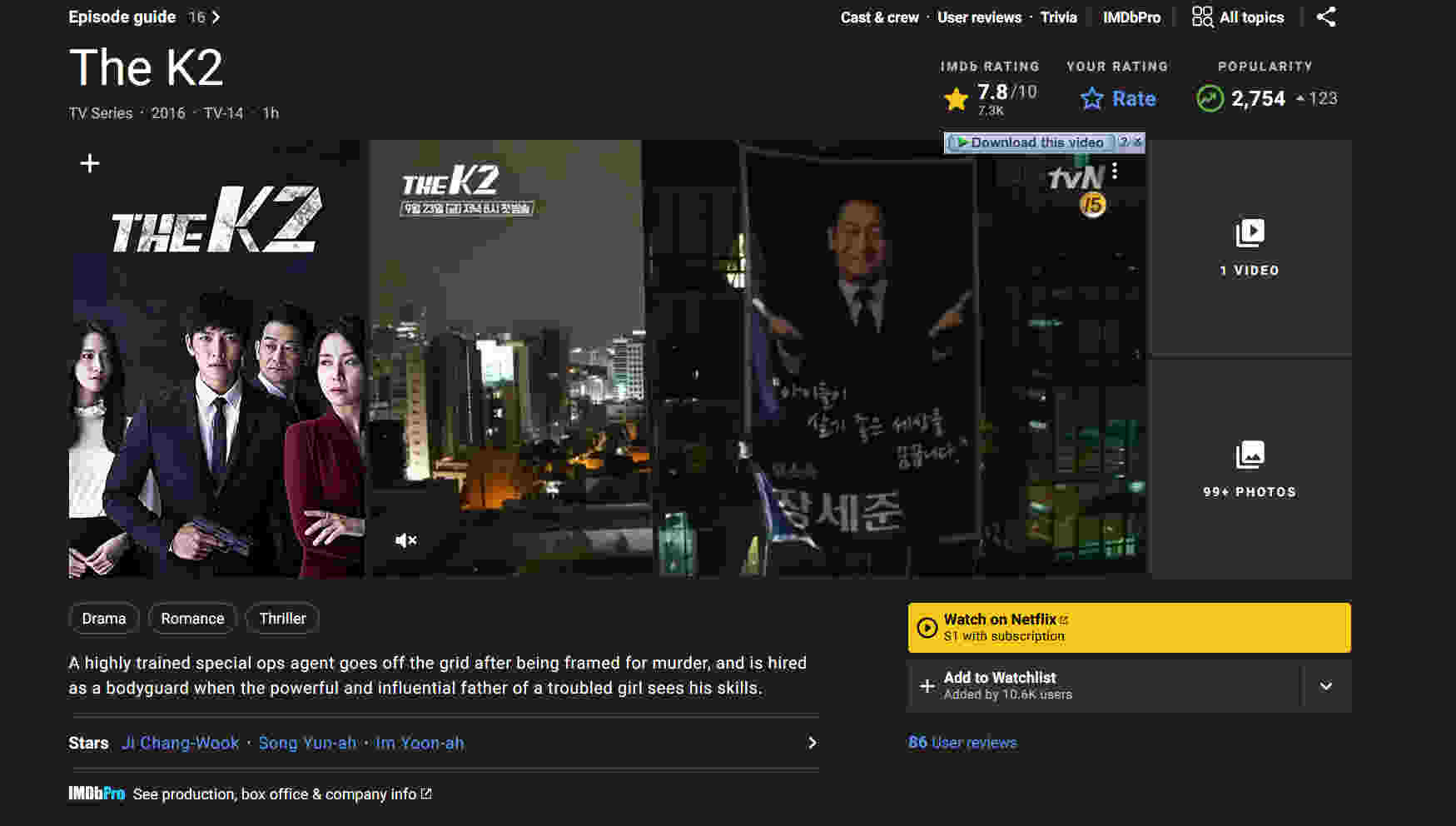Open the 99+ Photos gallery tile

[1250, 469]
